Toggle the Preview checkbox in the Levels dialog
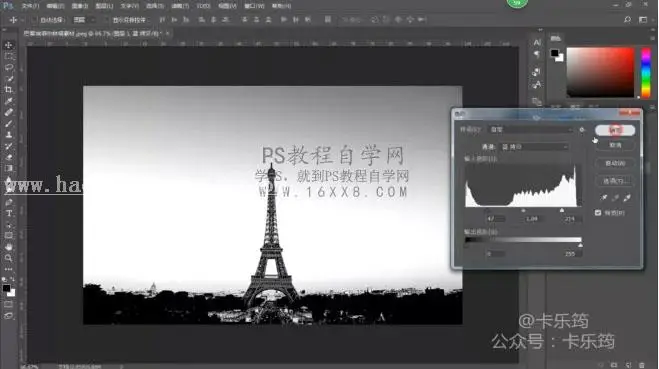The image size is (659, 369). [x=598, y=213]
